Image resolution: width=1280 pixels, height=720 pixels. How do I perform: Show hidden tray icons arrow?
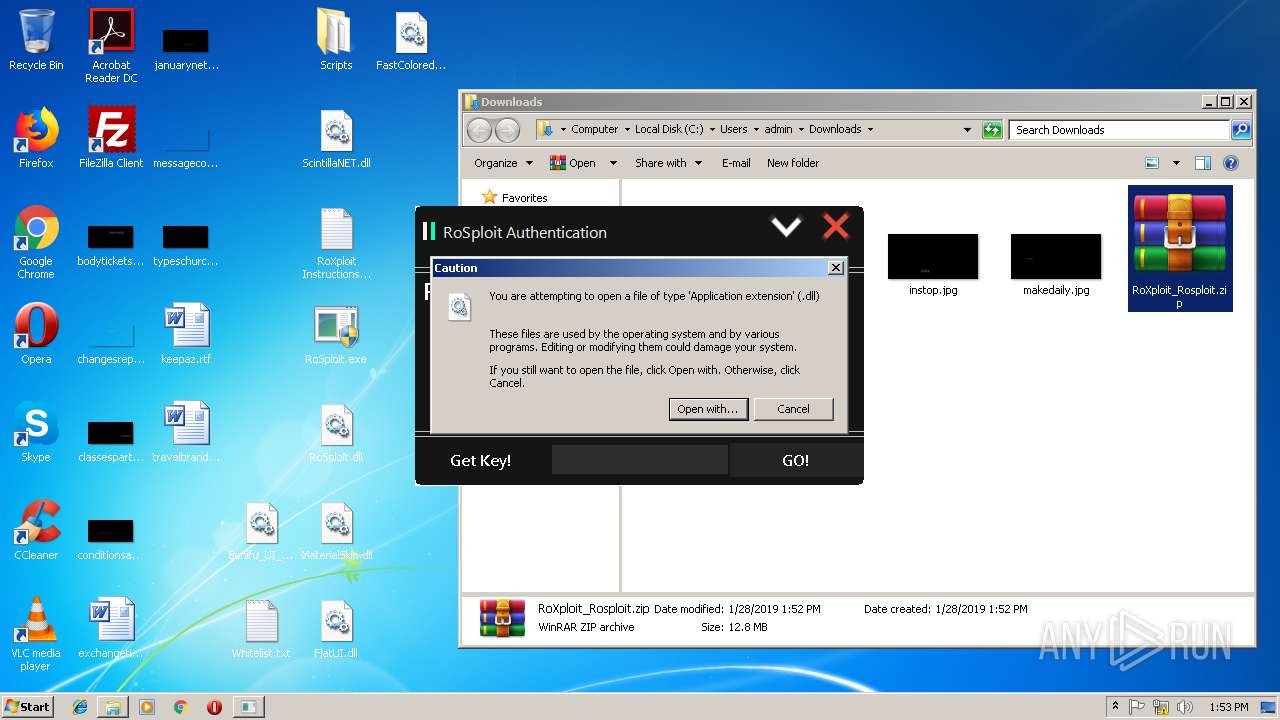pyautogui.click(x=1115, y=707)
